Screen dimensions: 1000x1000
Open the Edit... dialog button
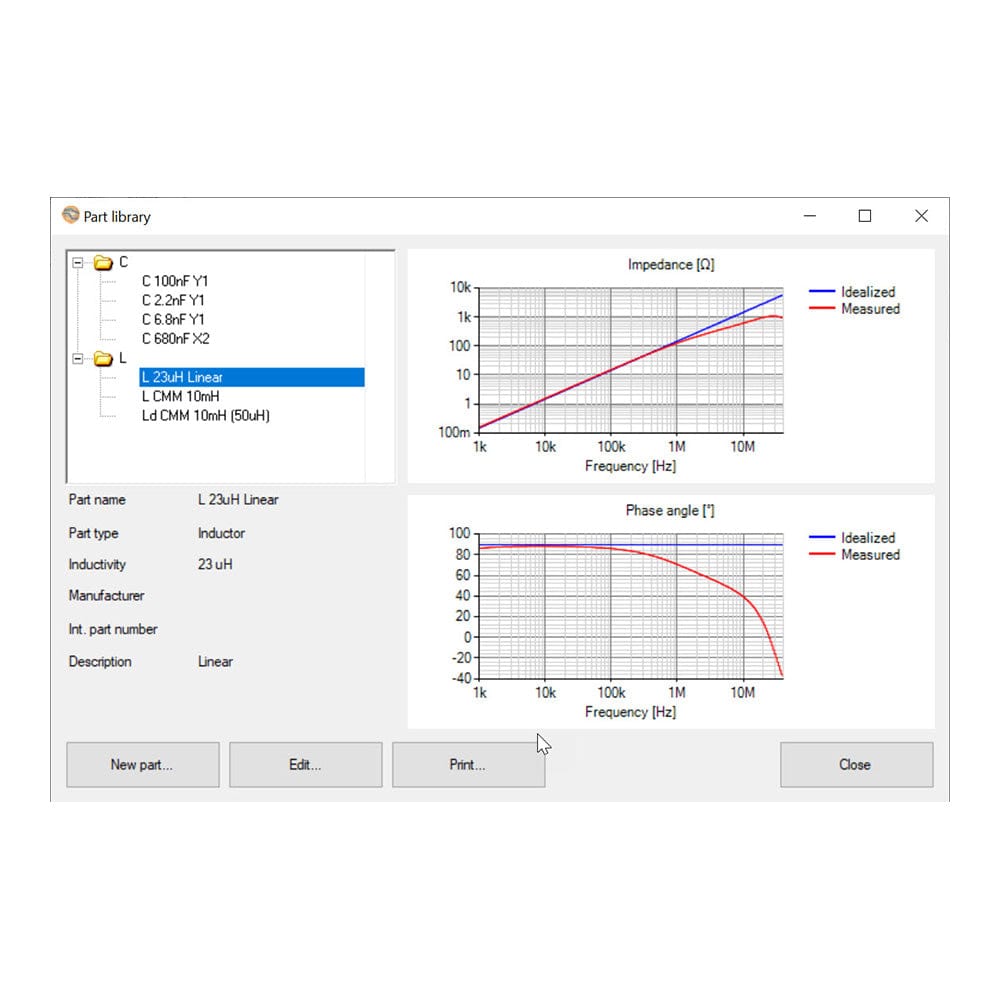305,765
